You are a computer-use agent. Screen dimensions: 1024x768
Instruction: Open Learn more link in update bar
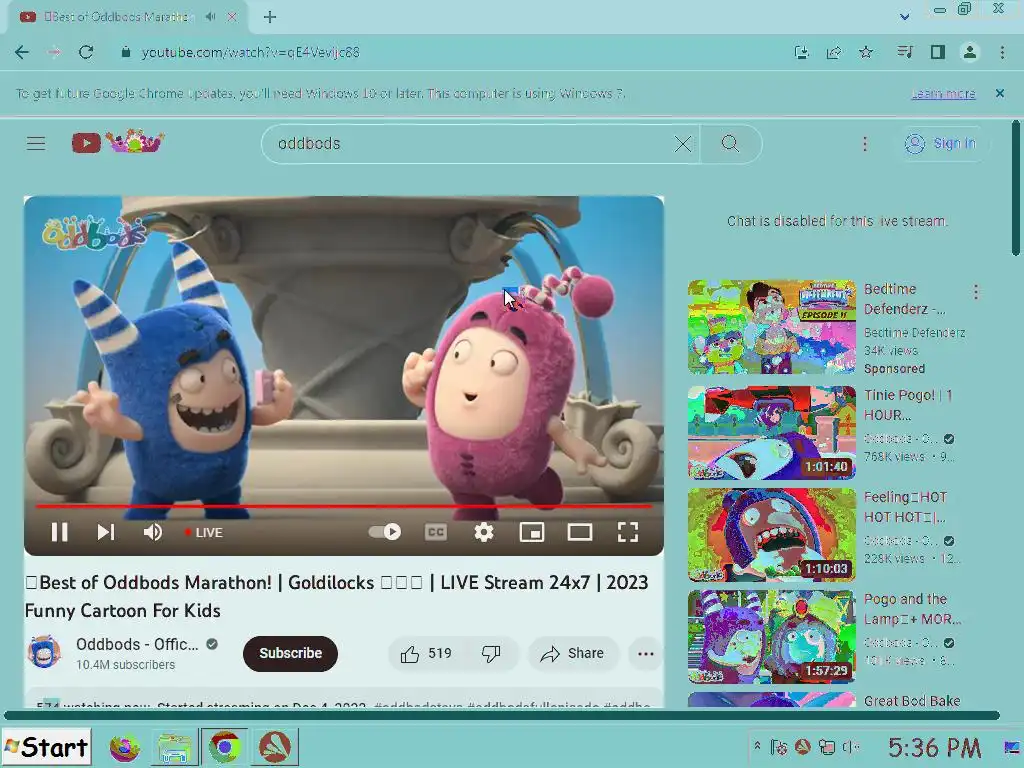pyautogui.click(x=943, y=93)
